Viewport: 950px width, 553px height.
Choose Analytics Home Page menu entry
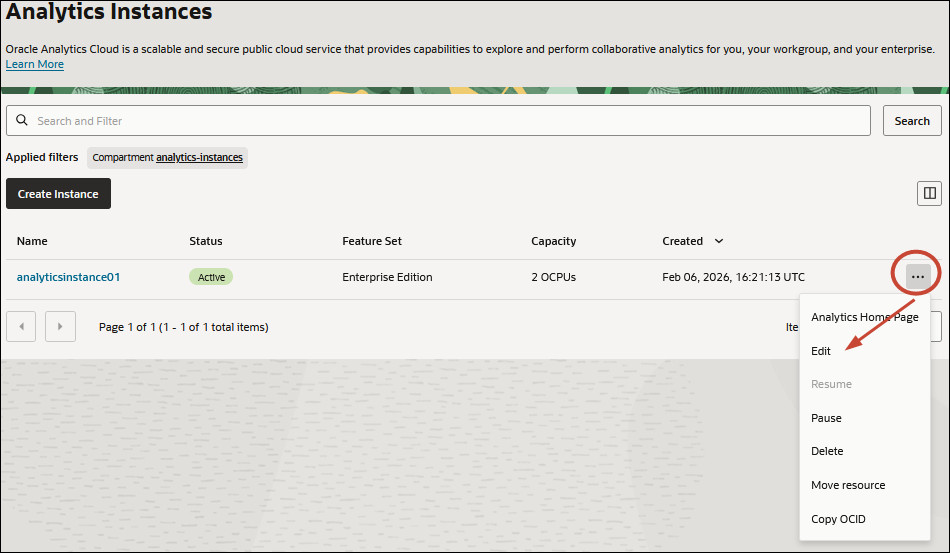point(864,317)
